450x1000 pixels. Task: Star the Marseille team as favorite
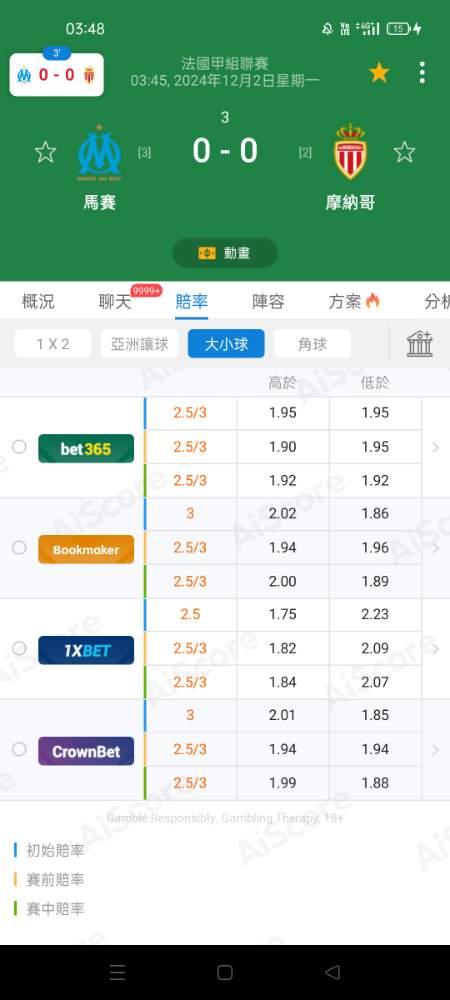click(x=45, y=152)
